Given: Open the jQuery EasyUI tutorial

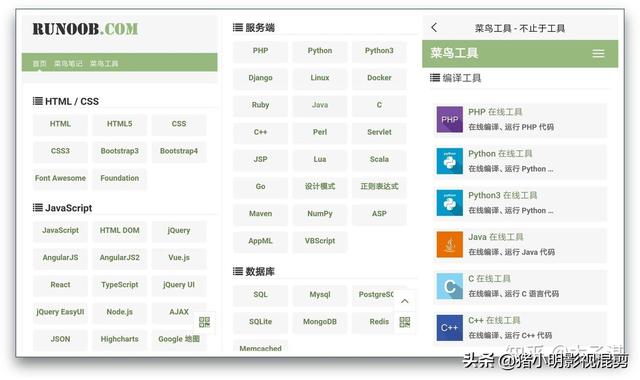Looking at the screenshot, I should click(60, 312).
